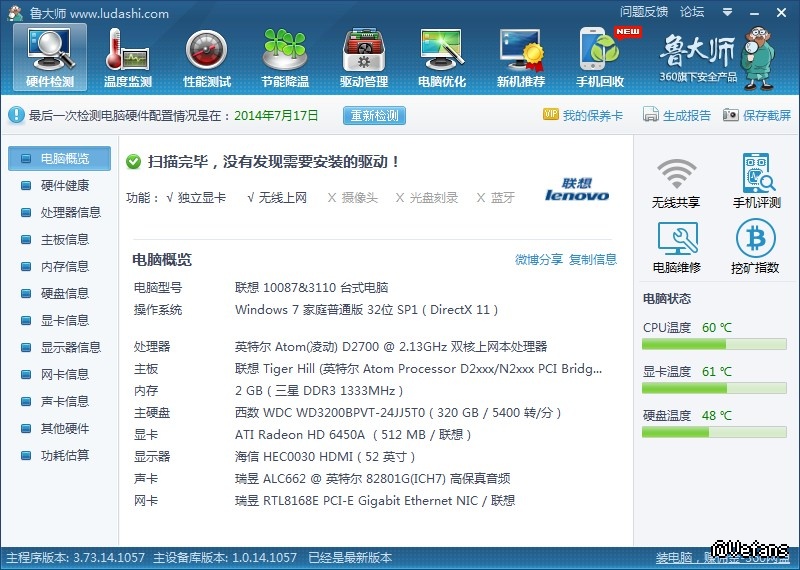Select 电脑概览 in the sidebar
The height and width of the screenshot is (570, 800).
coord(60,159)
